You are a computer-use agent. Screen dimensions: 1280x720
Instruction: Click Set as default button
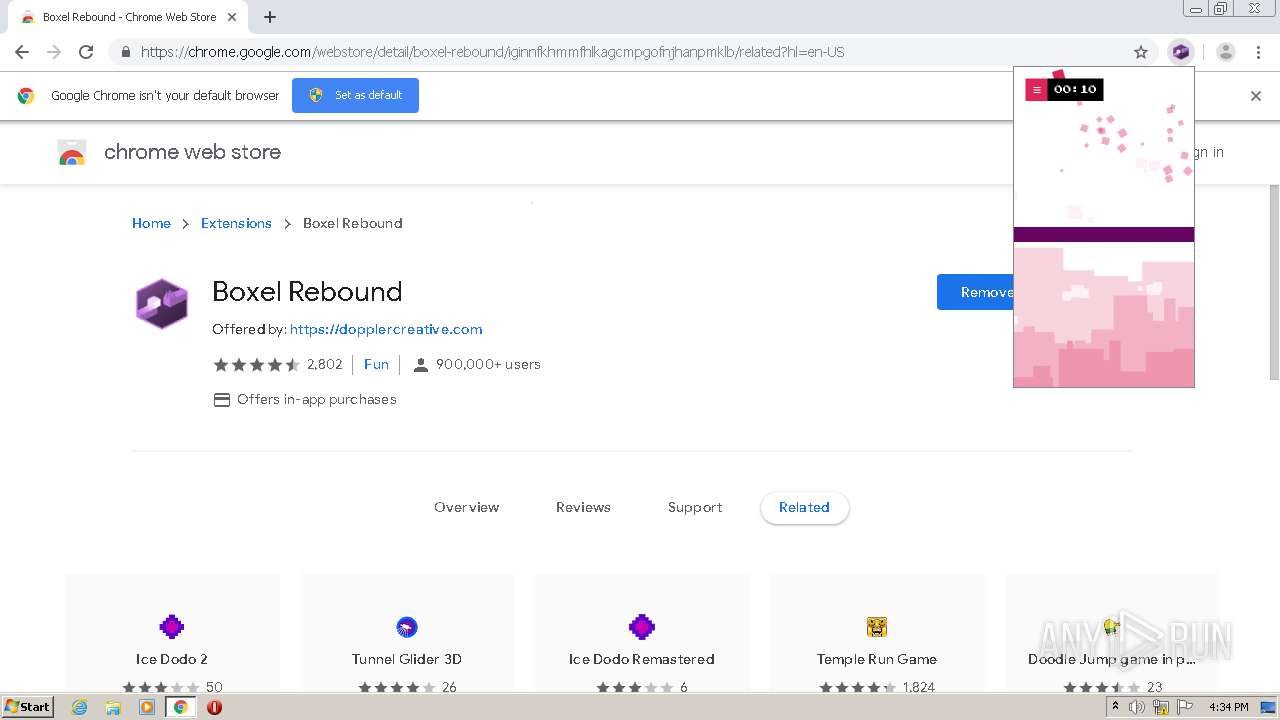pyautogui.click(x=355, y=95)
